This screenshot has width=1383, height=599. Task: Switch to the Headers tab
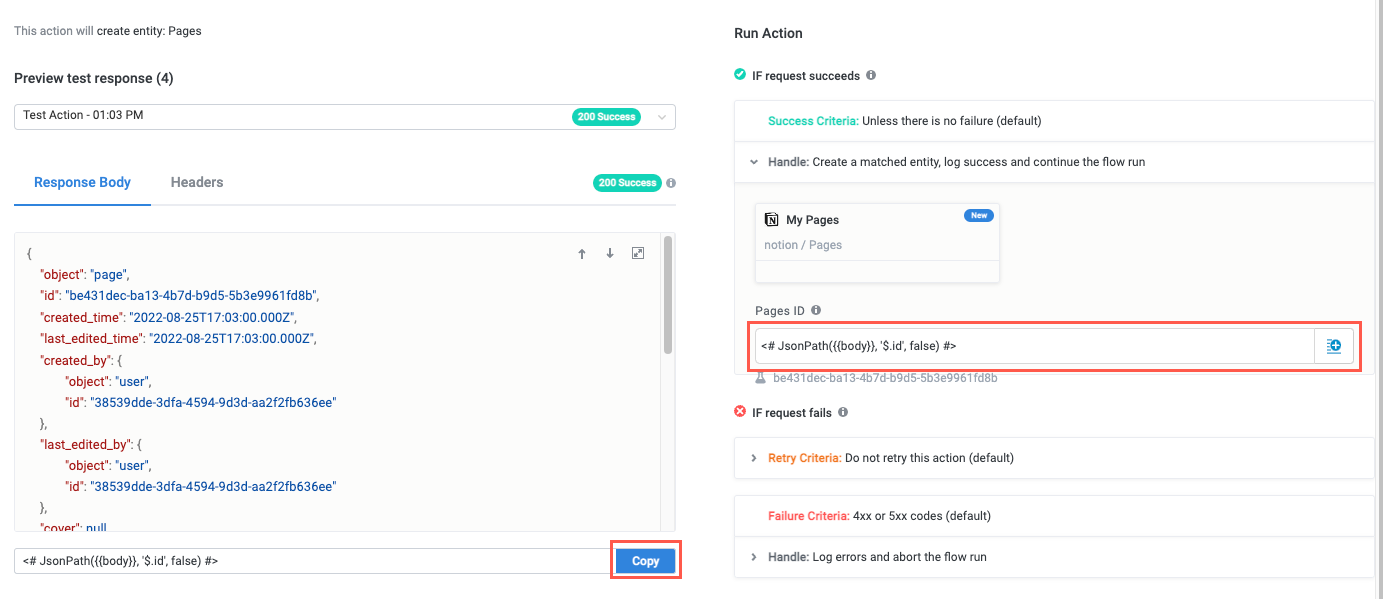(x=197, y=182)
